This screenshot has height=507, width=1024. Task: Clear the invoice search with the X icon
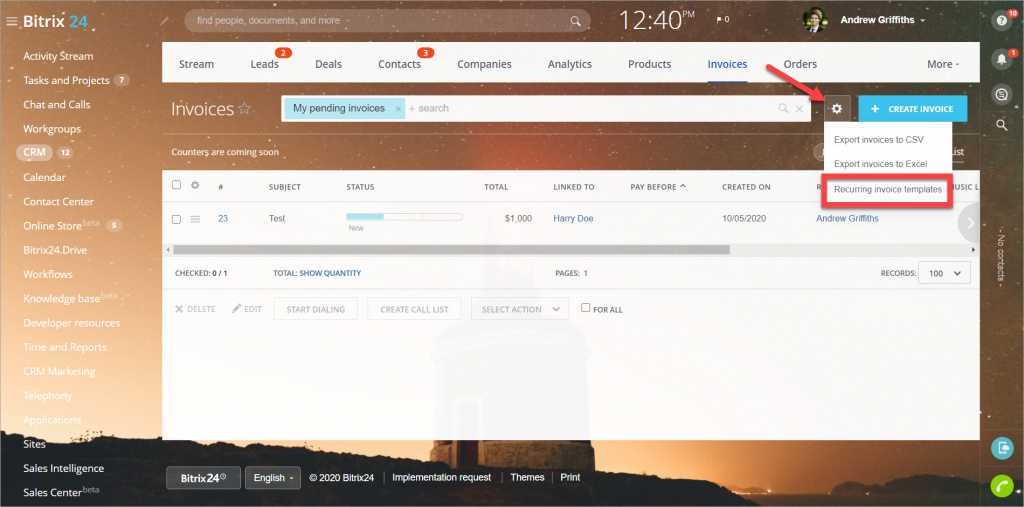tap(799, 108)
